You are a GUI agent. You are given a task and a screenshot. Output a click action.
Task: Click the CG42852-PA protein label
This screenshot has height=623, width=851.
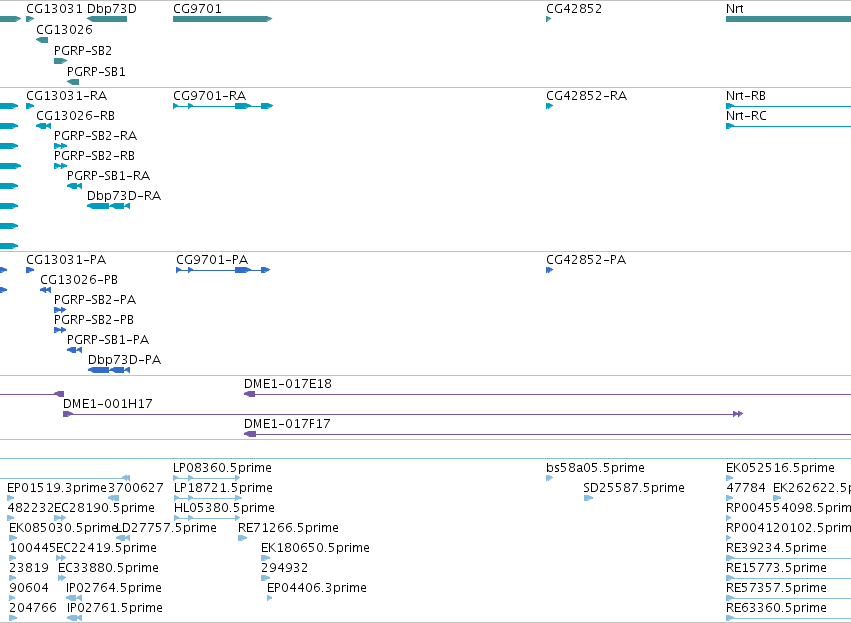586,260
